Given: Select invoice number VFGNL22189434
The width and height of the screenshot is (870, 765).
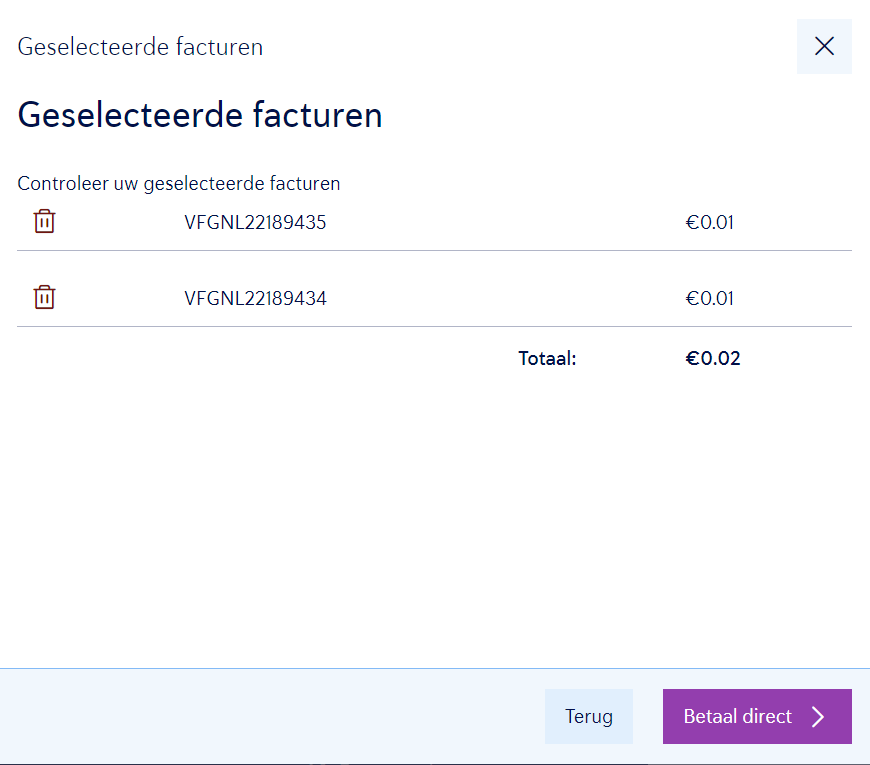Looking at the screenshot, I should click(255, 299).
